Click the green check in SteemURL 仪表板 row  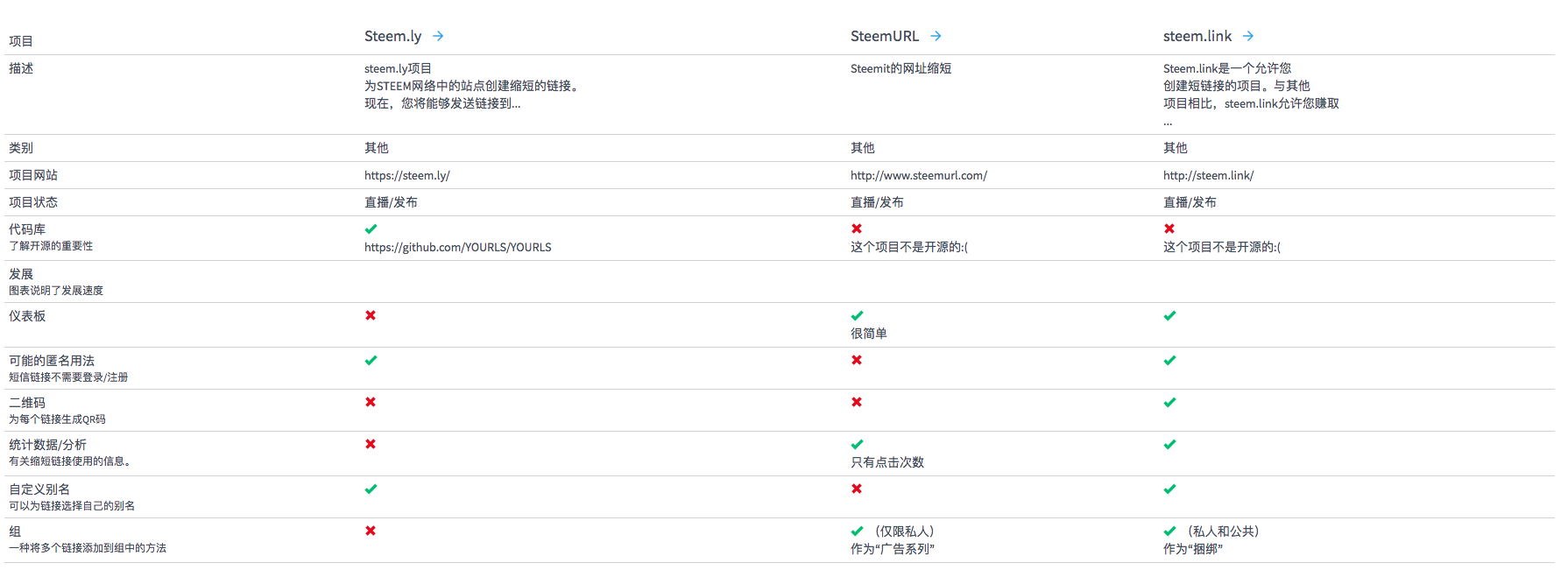(858, 315)
